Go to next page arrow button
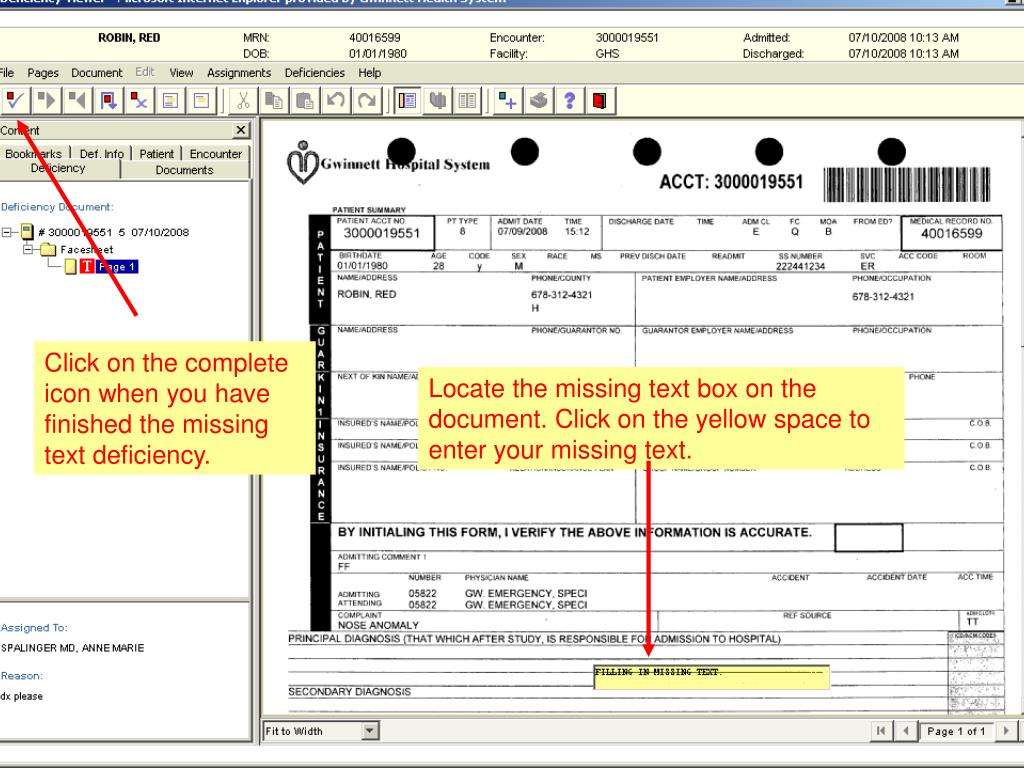This screenshot has width=1024, height=768. [1006, 731]
